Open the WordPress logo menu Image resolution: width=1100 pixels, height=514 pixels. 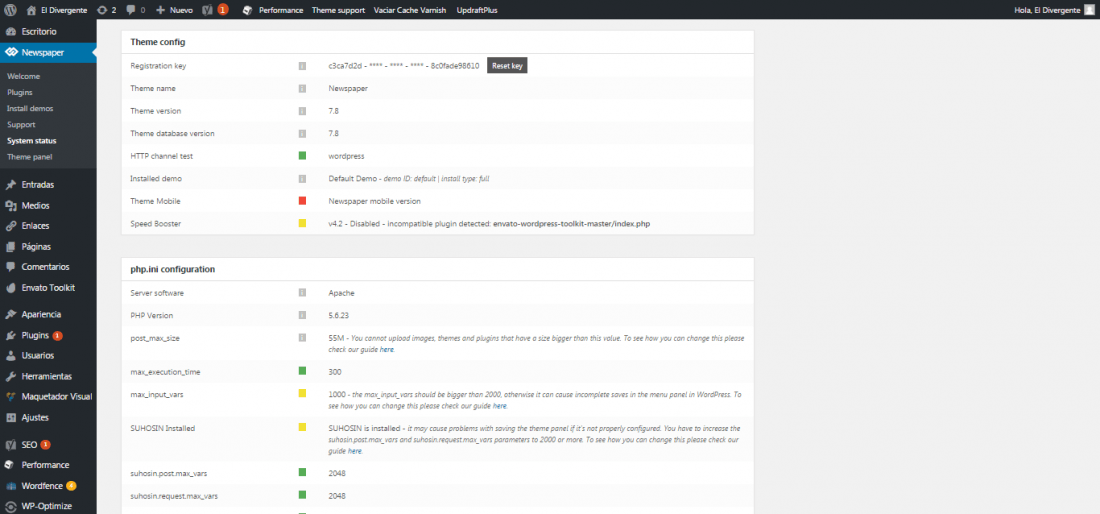coord(11,10)
